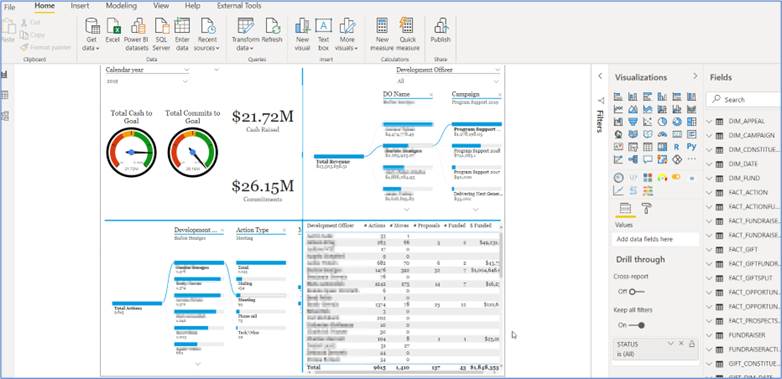Open the External Tools tab
The image size is (782, 379).
239,6
